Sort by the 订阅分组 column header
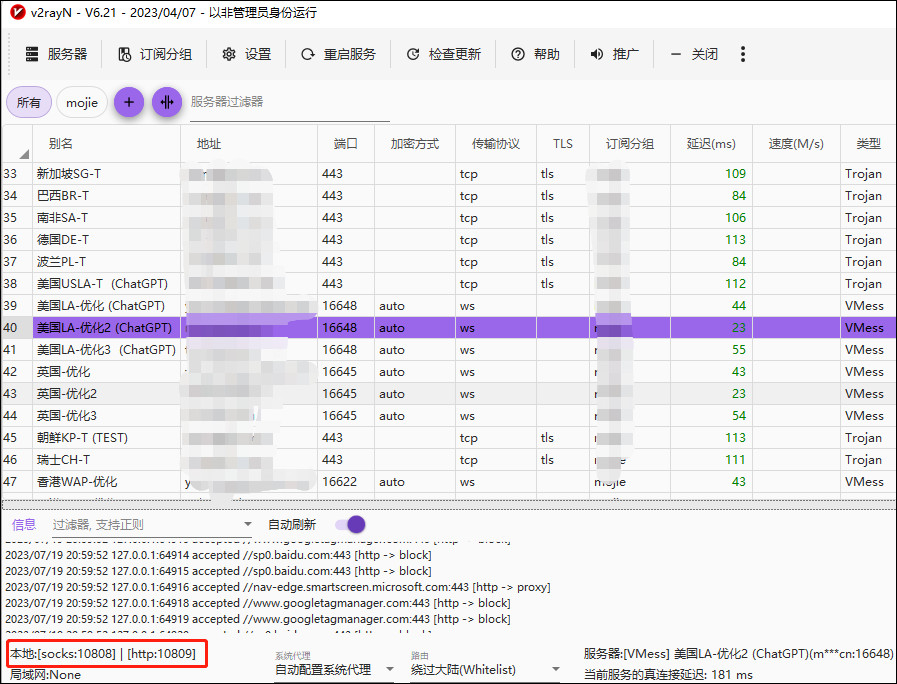 (630, 144)
